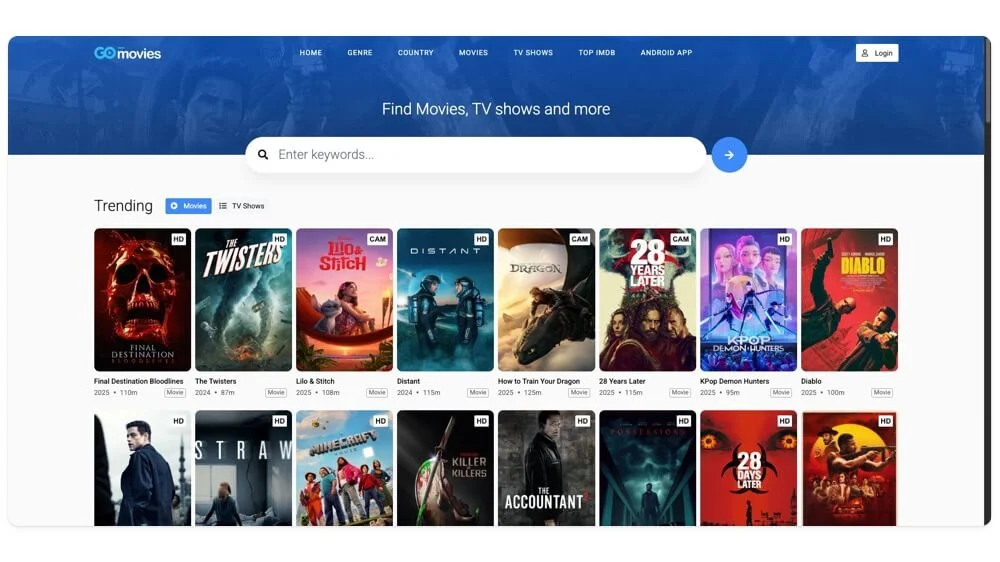Open the GENRE menu
The width and height of the screenshot is (1000, 562).
(x=360, y=53)
